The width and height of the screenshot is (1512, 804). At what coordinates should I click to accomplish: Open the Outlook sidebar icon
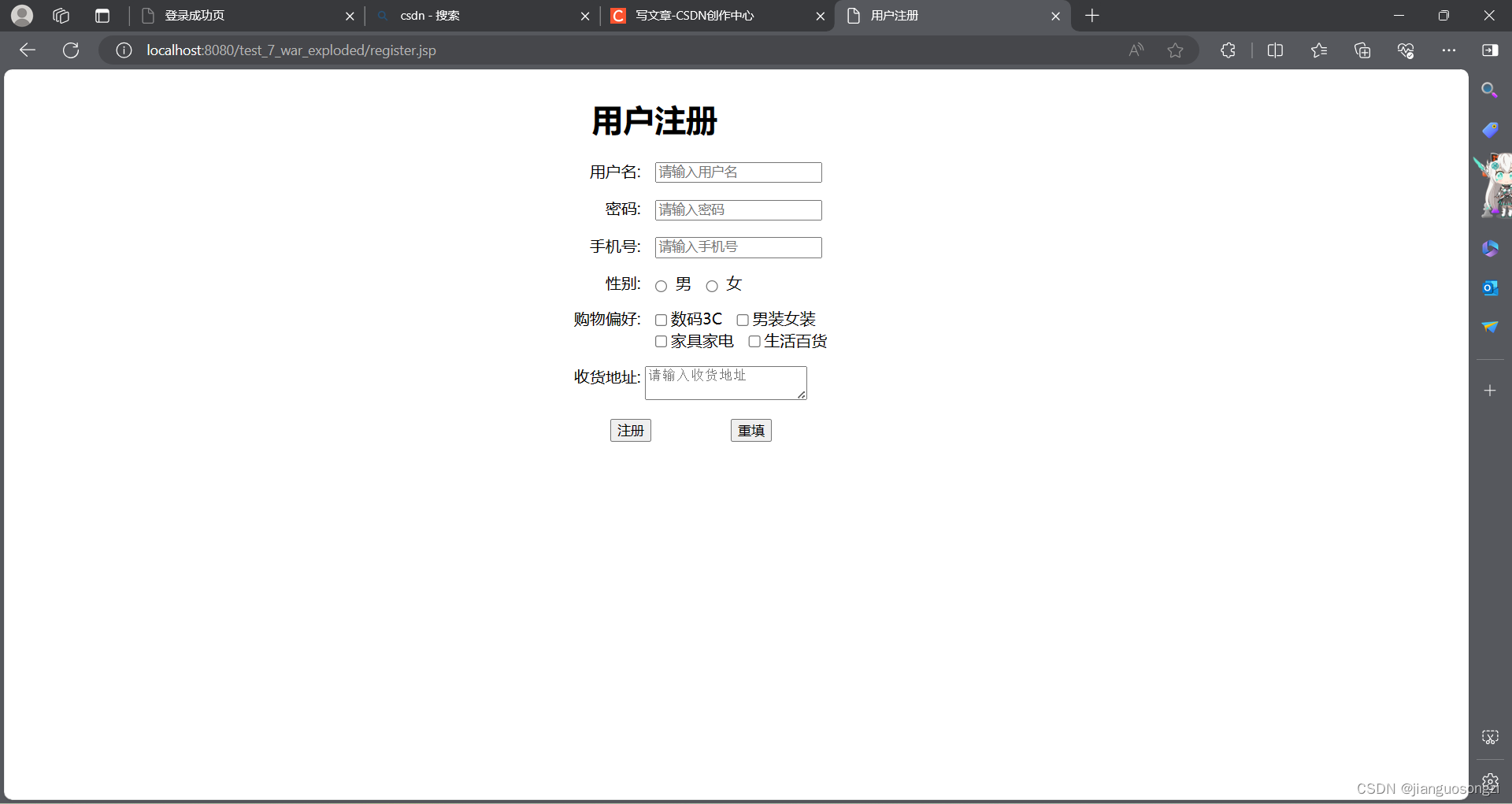[x=1490, y=288]
